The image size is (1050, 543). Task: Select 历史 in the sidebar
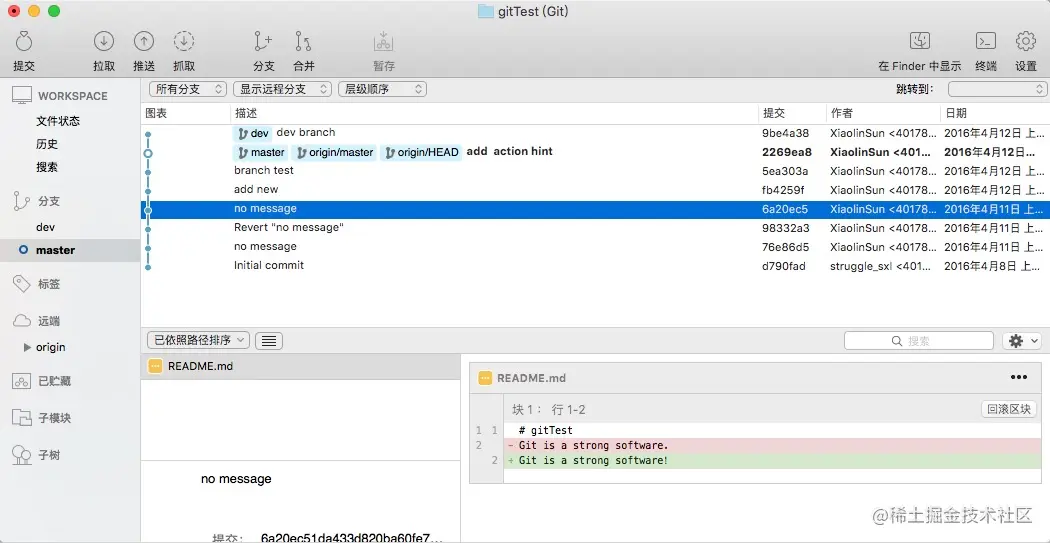pyautogui.click(x=47, y=144)
